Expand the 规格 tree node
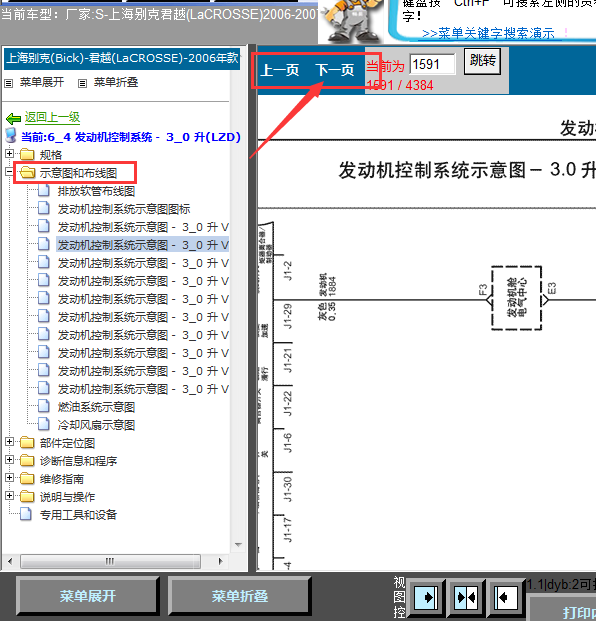 click(x=10, y=154)
